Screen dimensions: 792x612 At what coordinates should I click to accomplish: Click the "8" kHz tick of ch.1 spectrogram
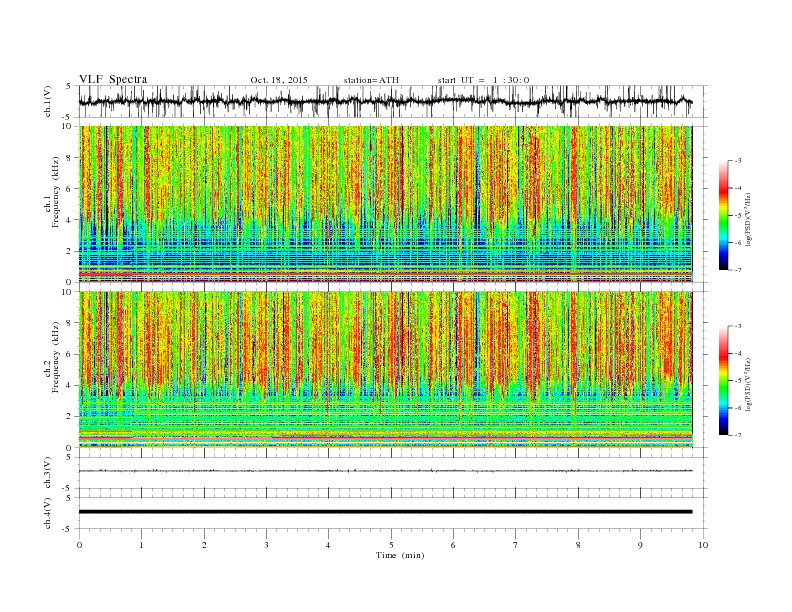coord(70,158)
